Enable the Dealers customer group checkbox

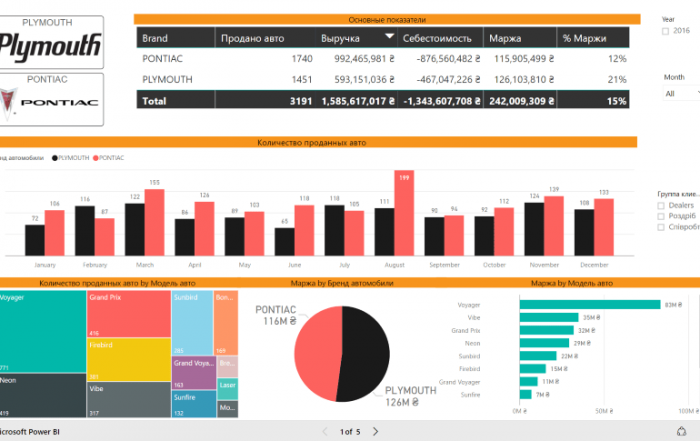coord(661,206)
